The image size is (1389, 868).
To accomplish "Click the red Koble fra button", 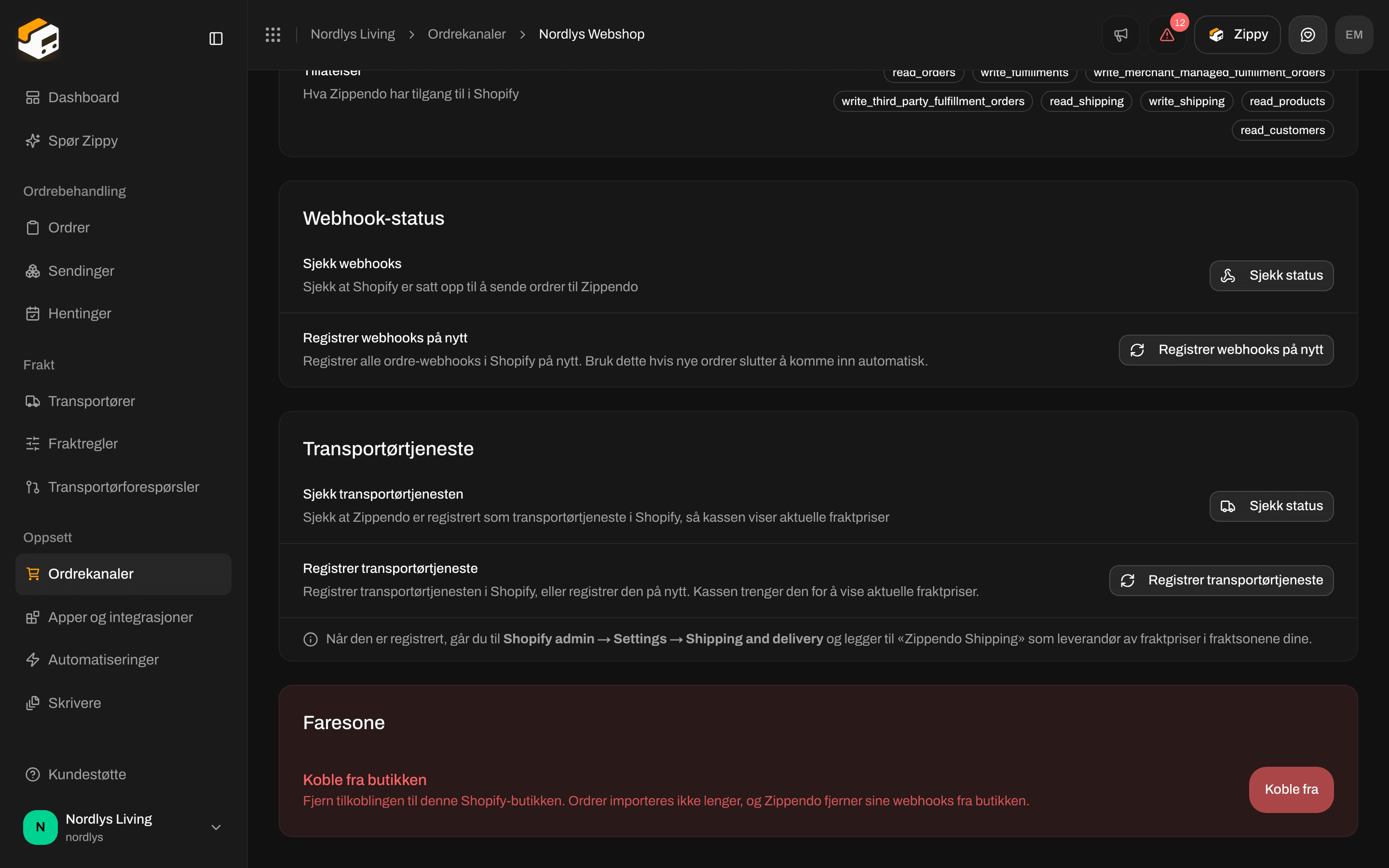I will (1291, 789).
